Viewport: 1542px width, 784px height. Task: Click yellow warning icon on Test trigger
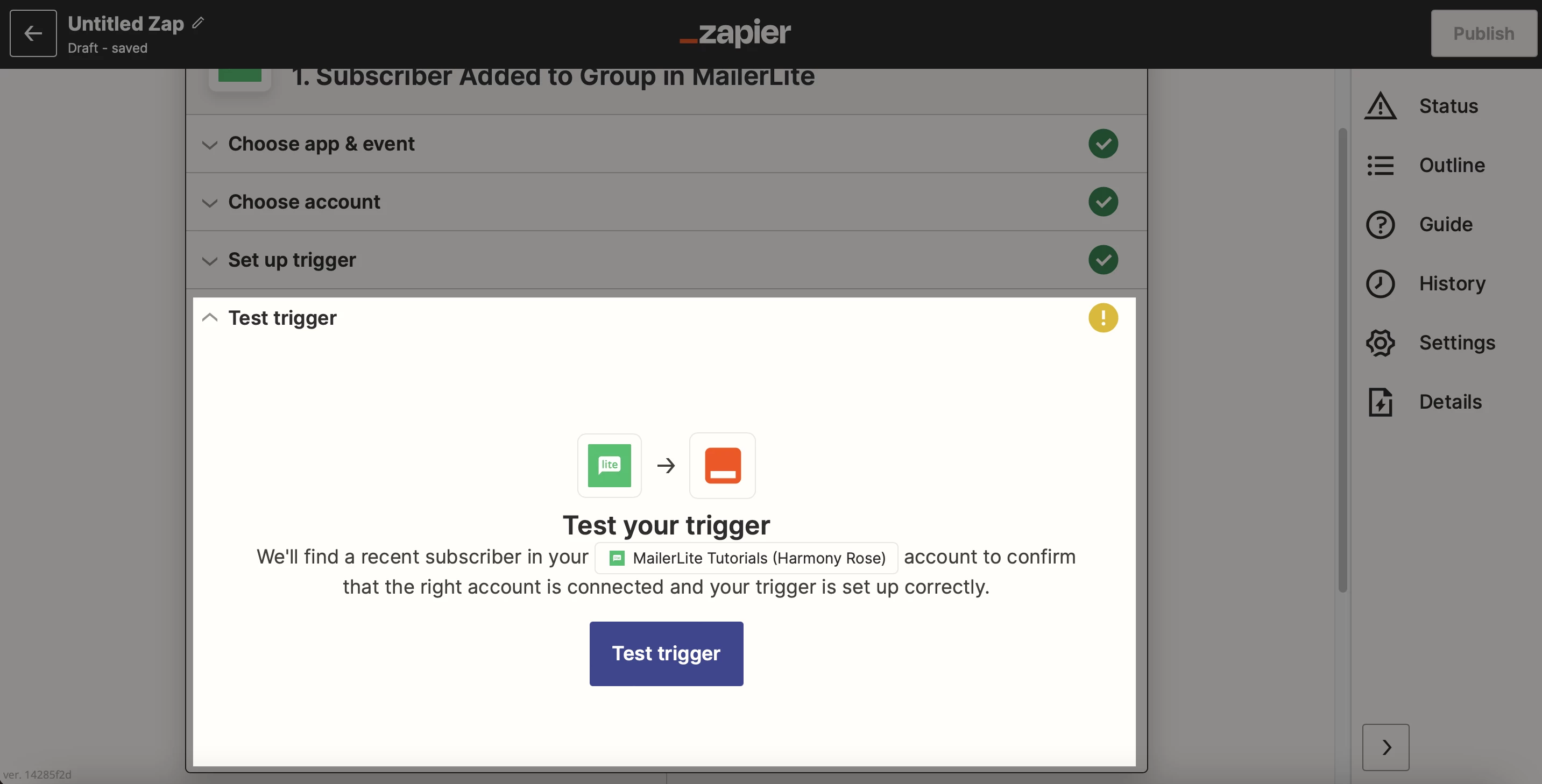point(1103,318)
